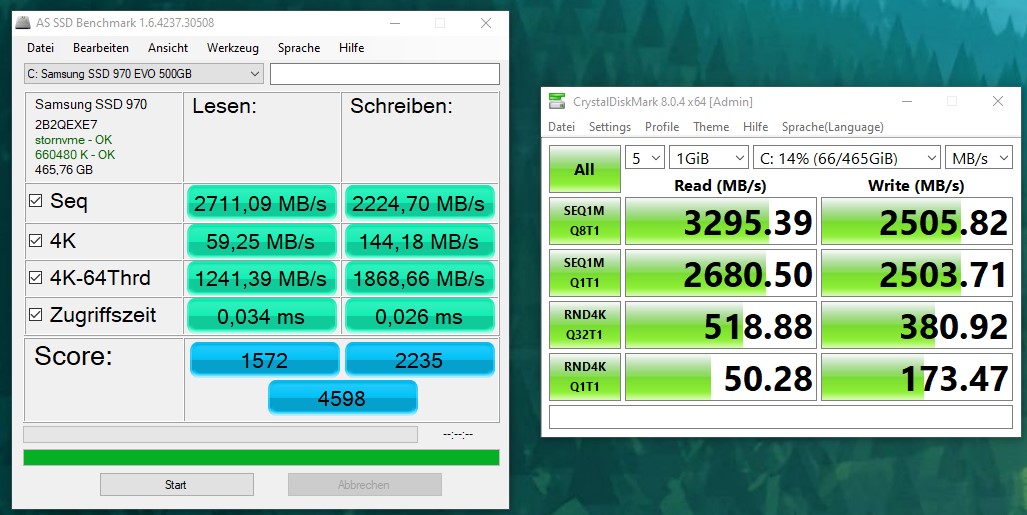
Task: Open the Hilfe menu in AS SSD Benchmark
Action: [x=352, y=48]
